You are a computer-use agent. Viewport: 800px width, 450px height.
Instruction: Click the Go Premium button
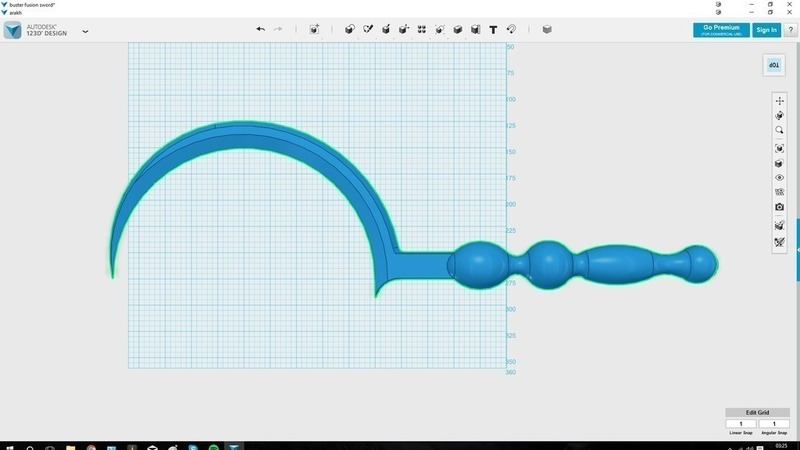[720, 30]
